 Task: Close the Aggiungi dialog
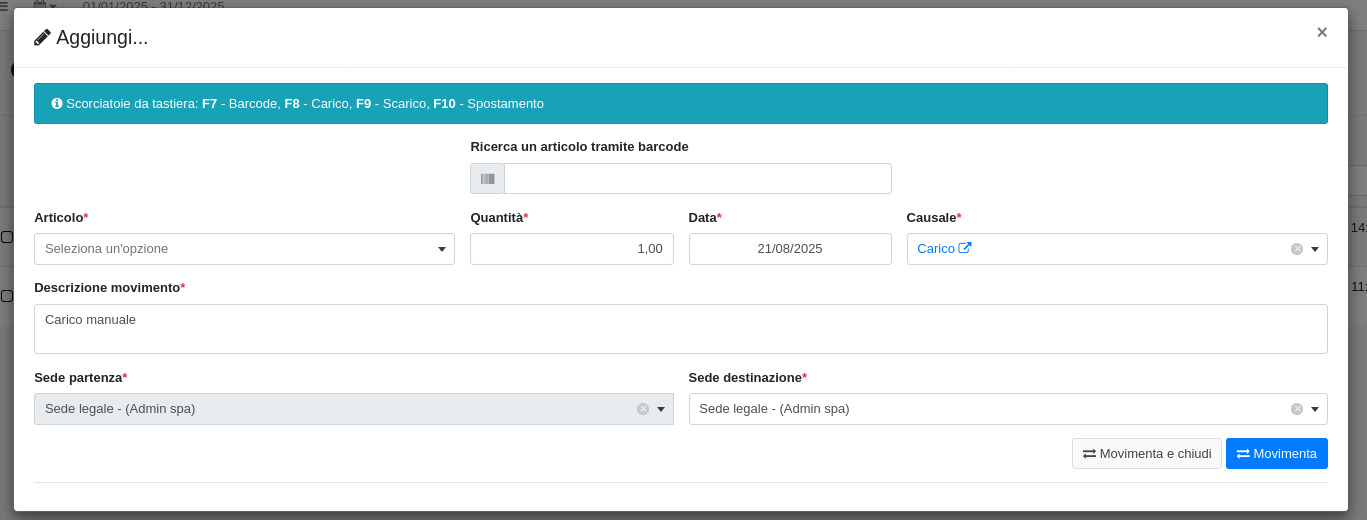tap(1321, 32)
